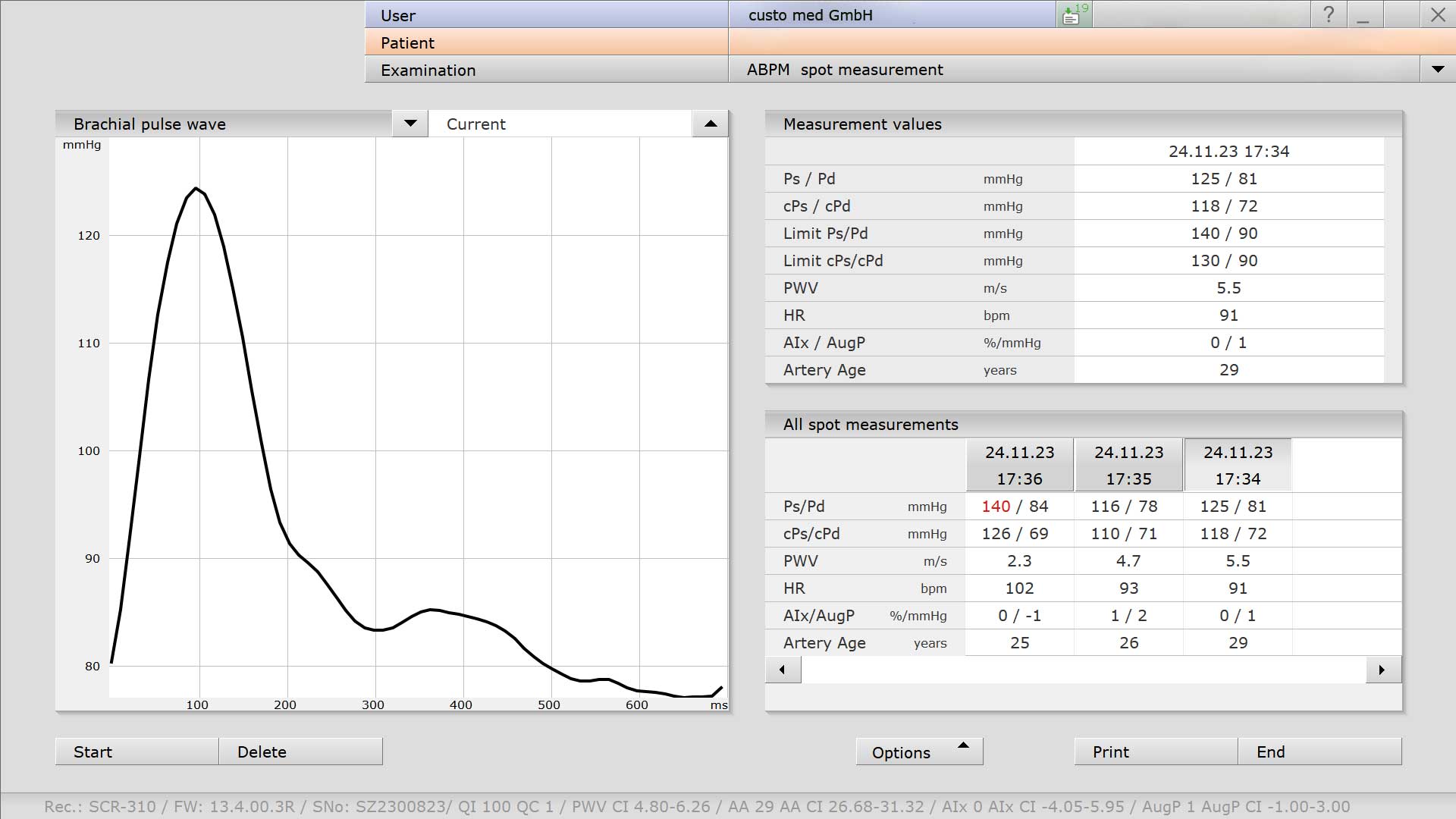Click the Artery Age value 26

coord(1128,643)
